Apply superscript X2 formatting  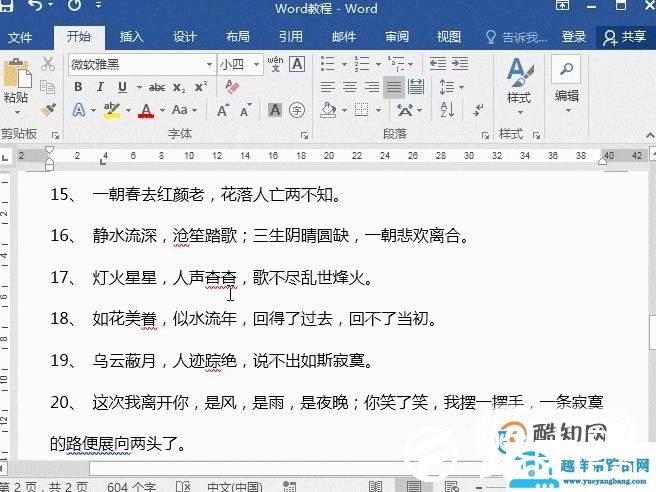[201, 87]
